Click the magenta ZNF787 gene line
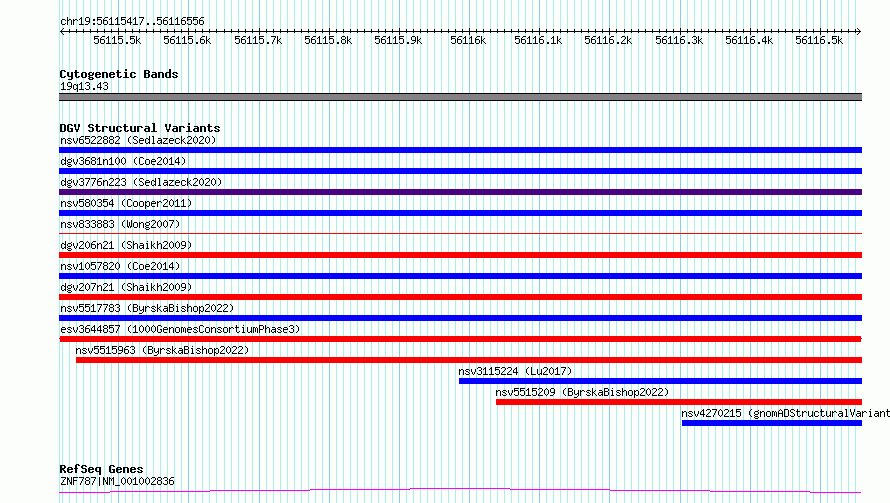 [460, 491]
